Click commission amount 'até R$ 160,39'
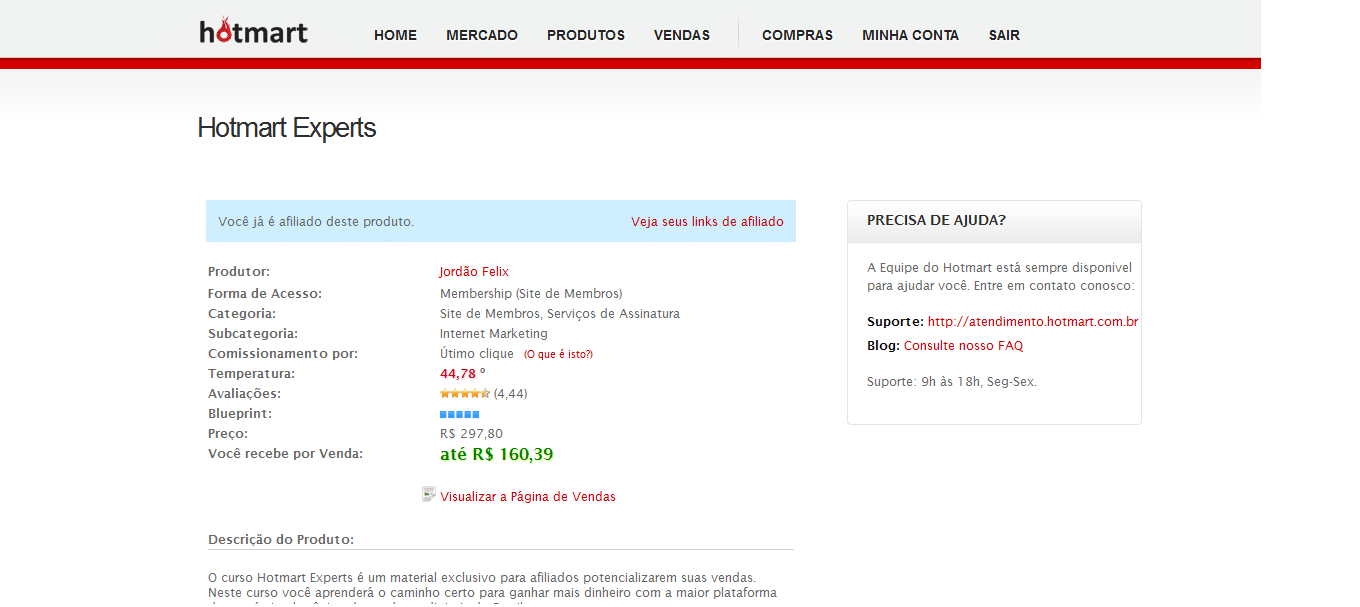Viewport: 1360px width, 607px height. click(497, 455)
